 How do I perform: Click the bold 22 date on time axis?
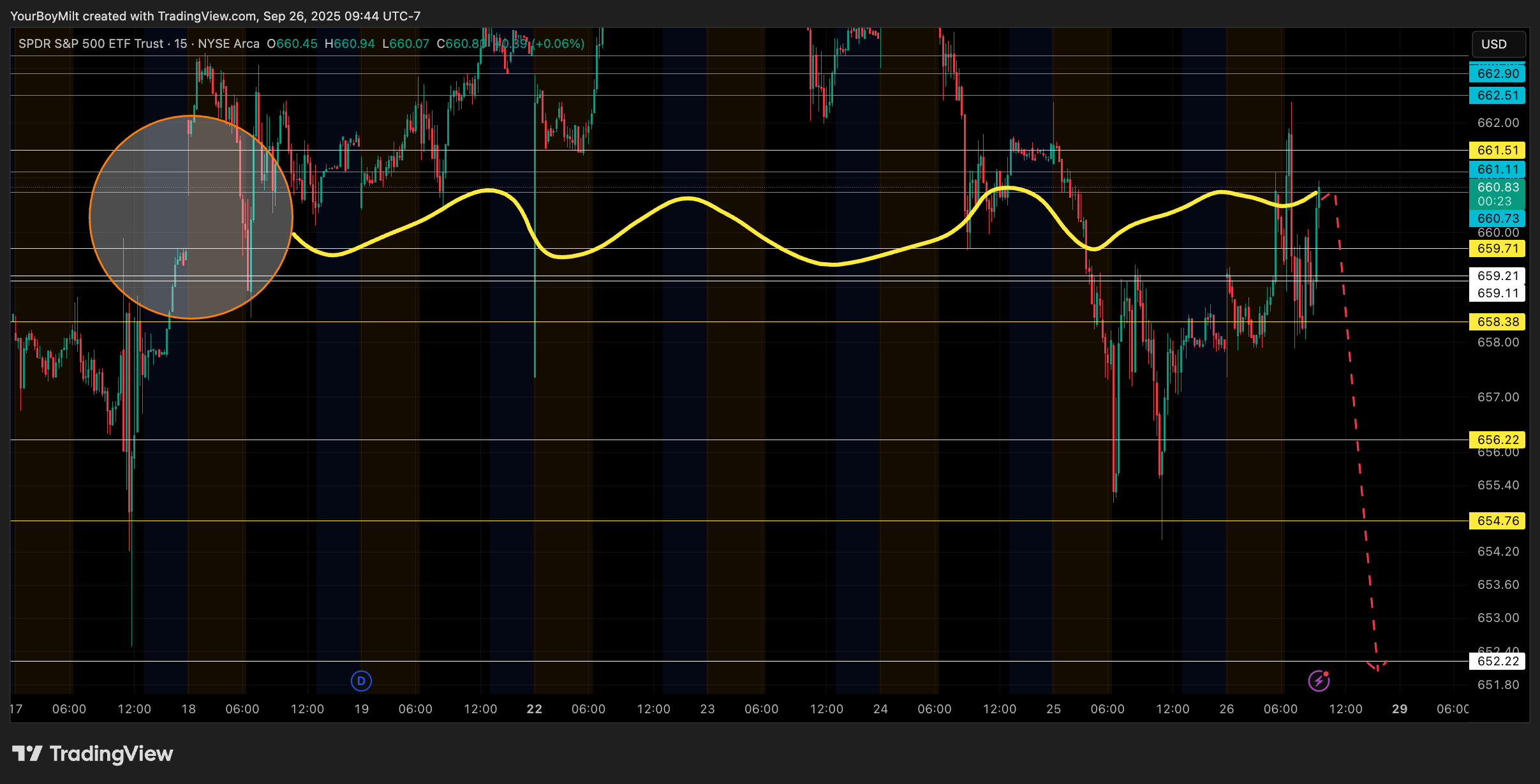(x=534, y=709)
